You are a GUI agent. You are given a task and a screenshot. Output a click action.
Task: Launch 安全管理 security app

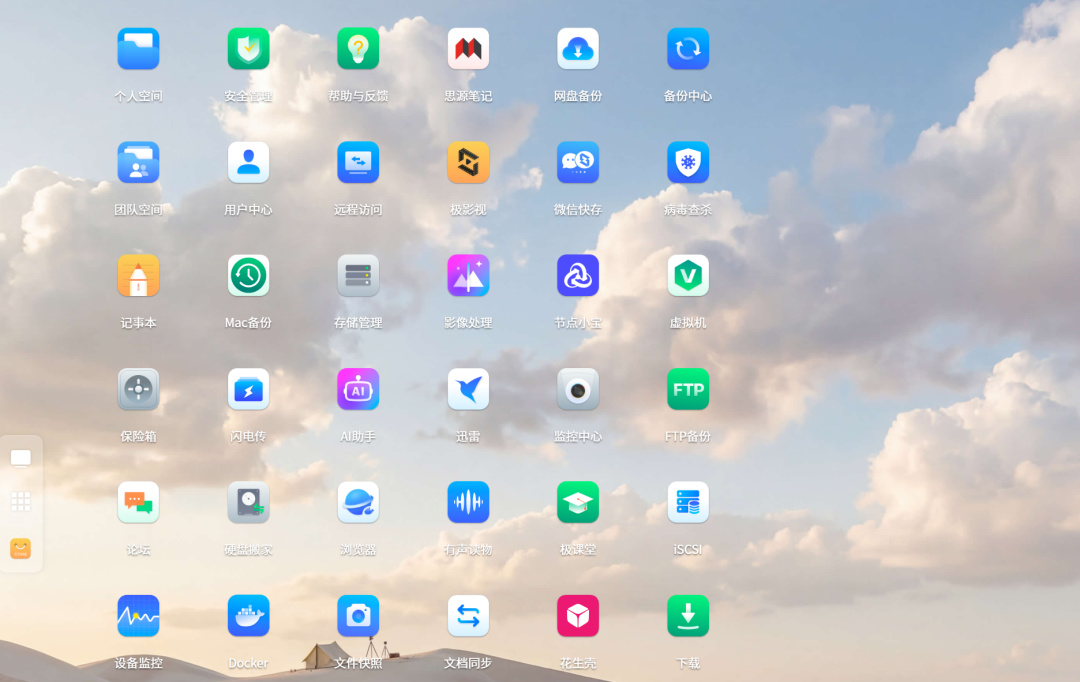[x=249, y=49]
